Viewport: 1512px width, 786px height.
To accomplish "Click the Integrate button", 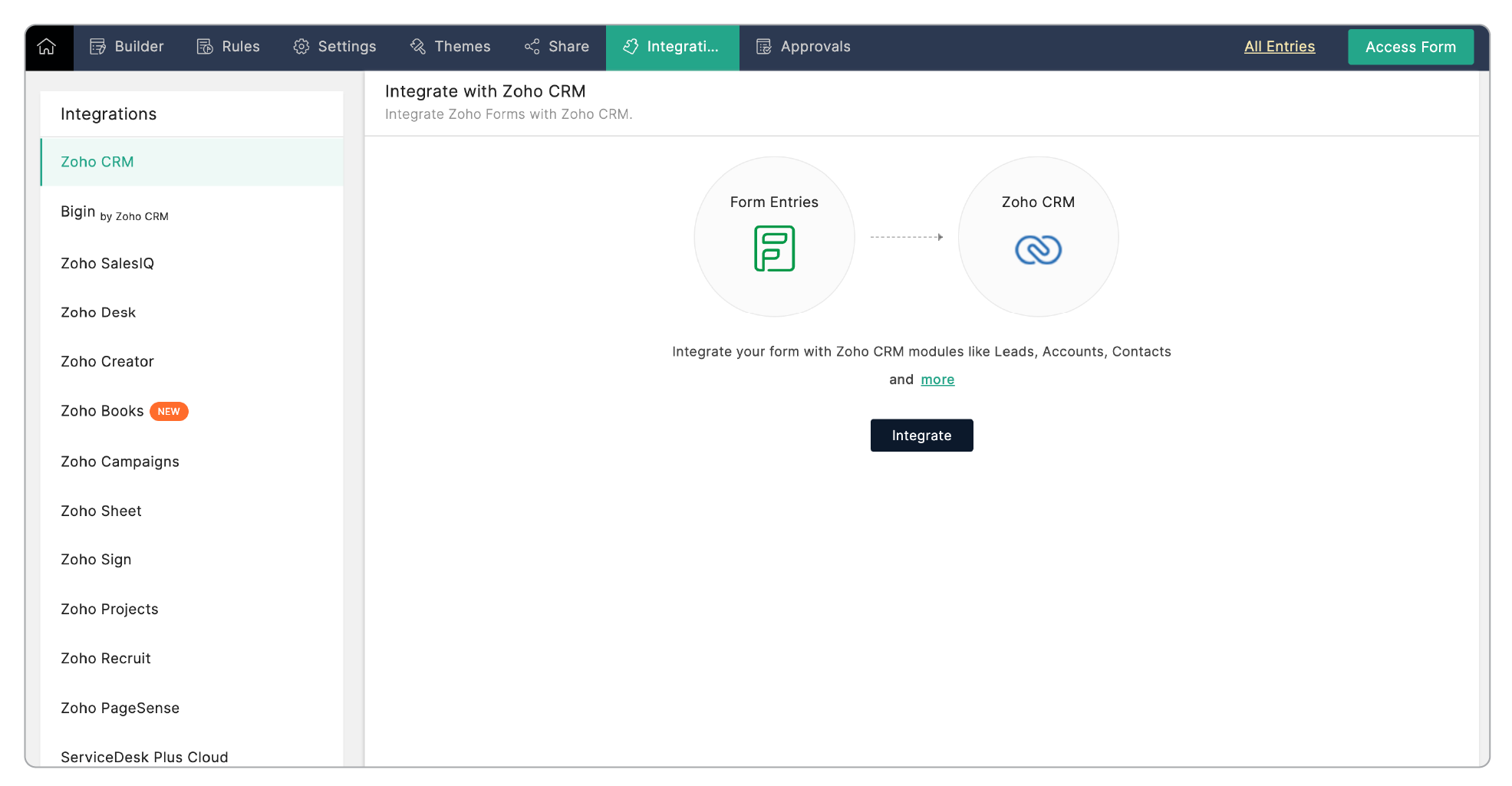I will (x=921, y=435).
